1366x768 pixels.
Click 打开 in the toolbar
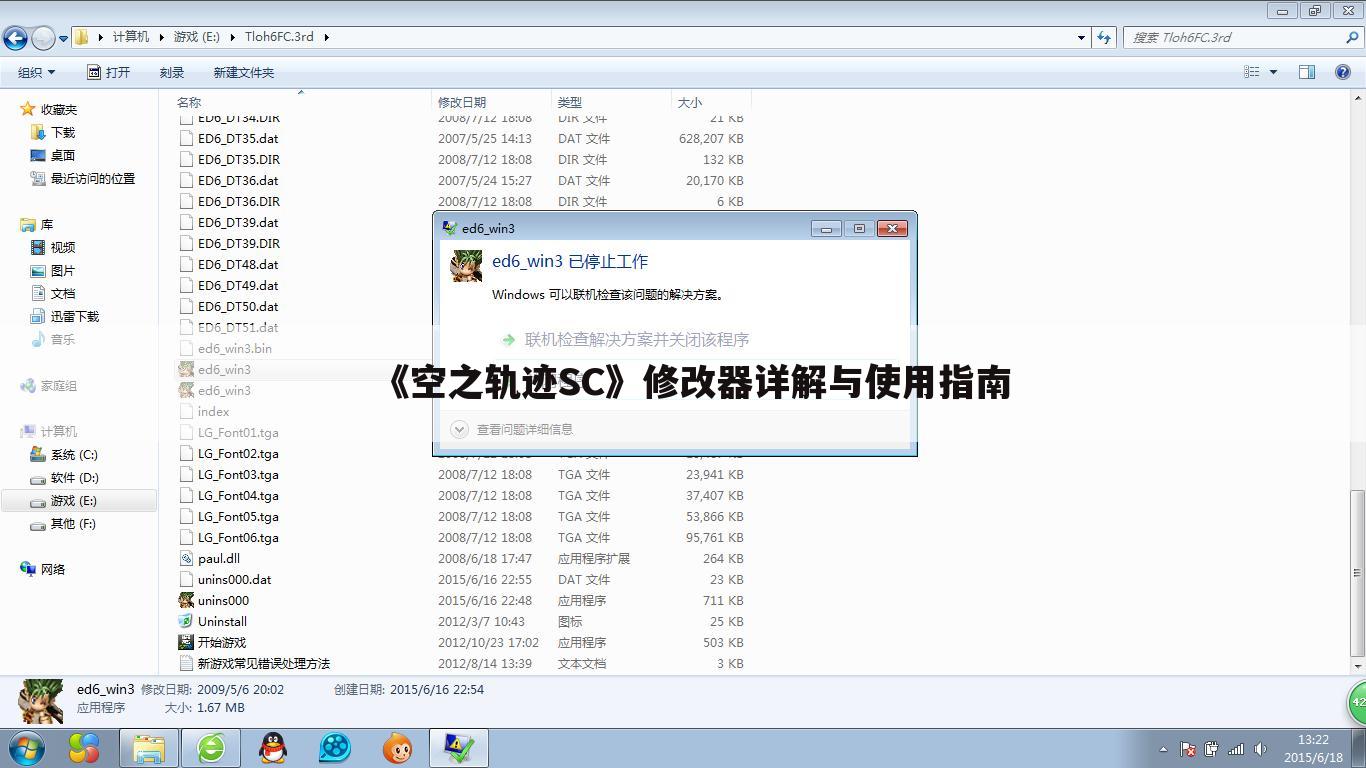[108, 72]
